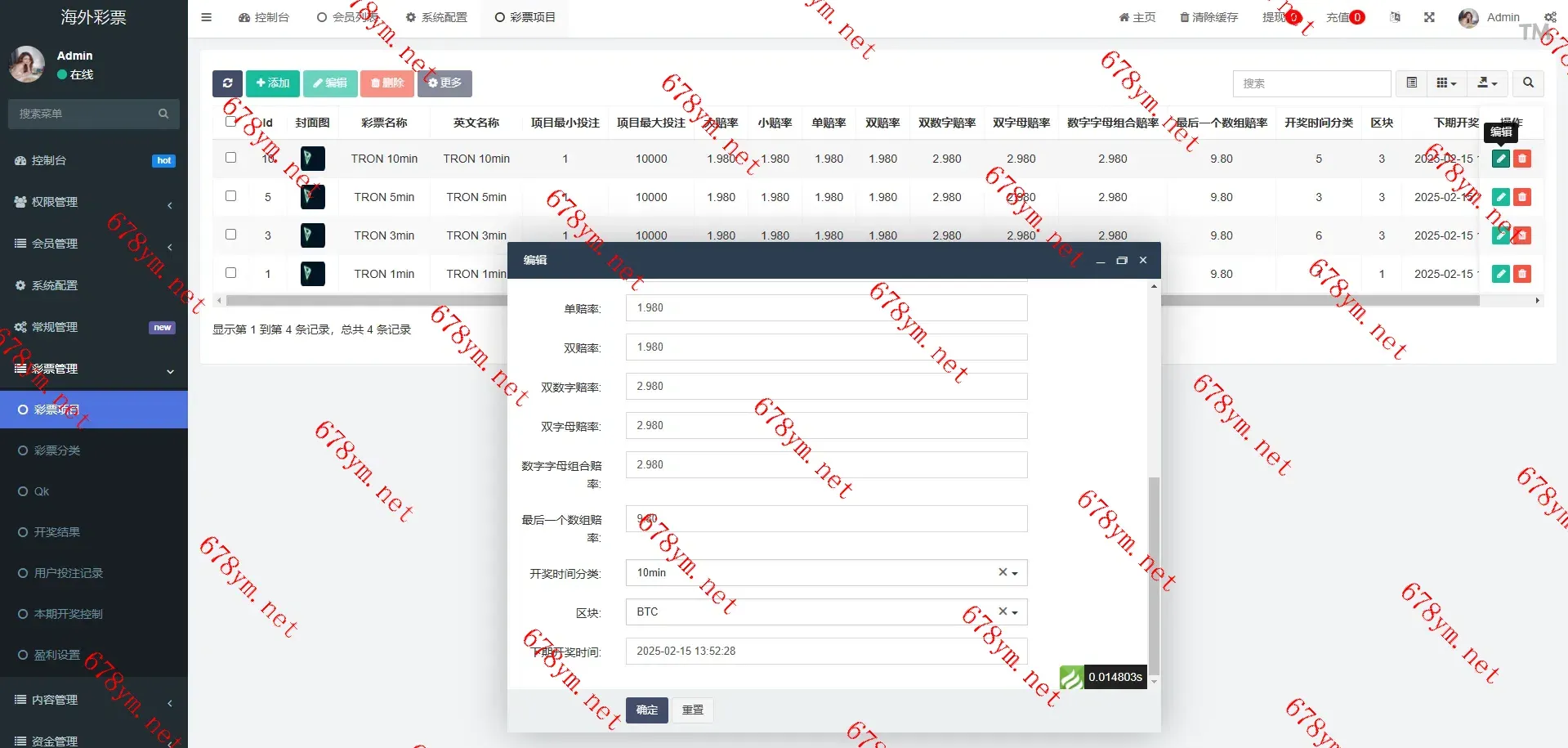Click the red delete icon for TRON 10min
This screenshot has height=748, width=1568.
point(1521,159)
